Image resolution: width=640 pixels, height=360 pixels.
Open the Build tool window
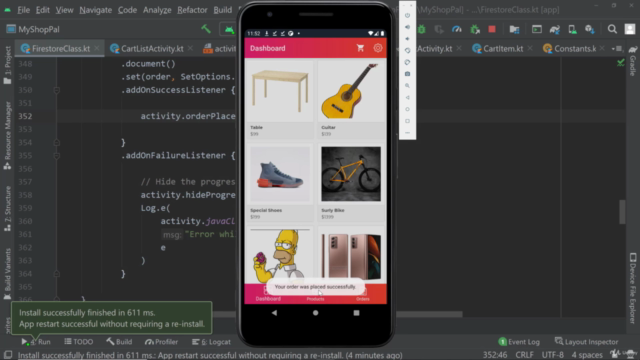[x=119, y=342]
